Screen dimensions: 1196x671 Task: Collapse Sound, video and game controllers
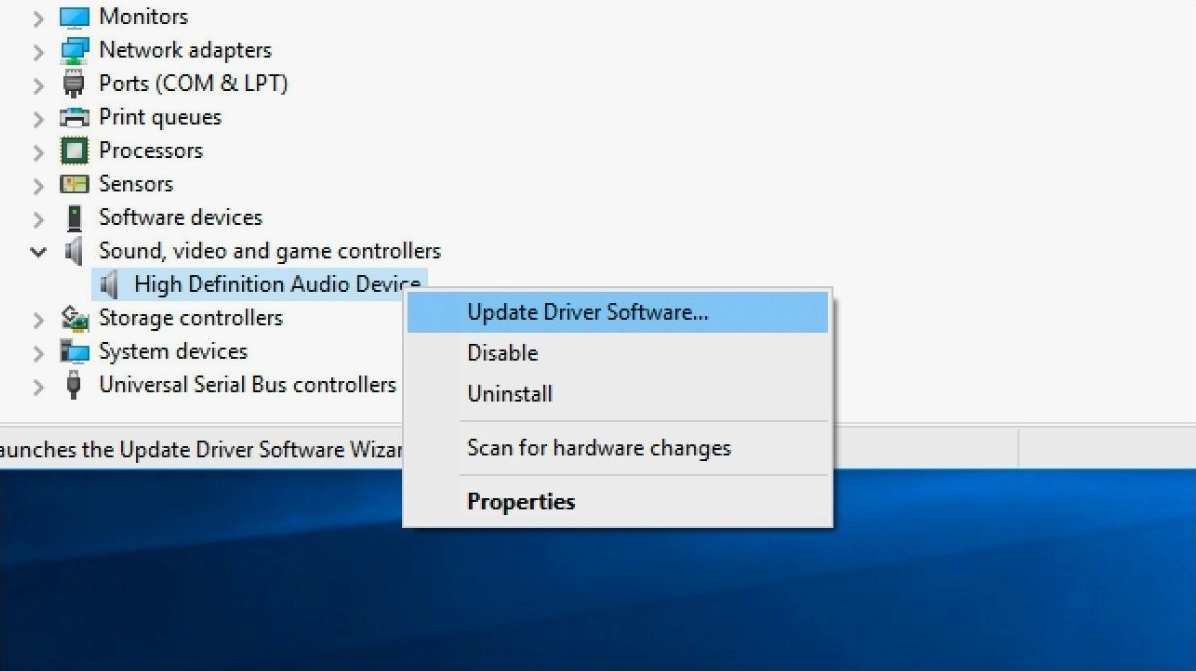coord(38,252)
